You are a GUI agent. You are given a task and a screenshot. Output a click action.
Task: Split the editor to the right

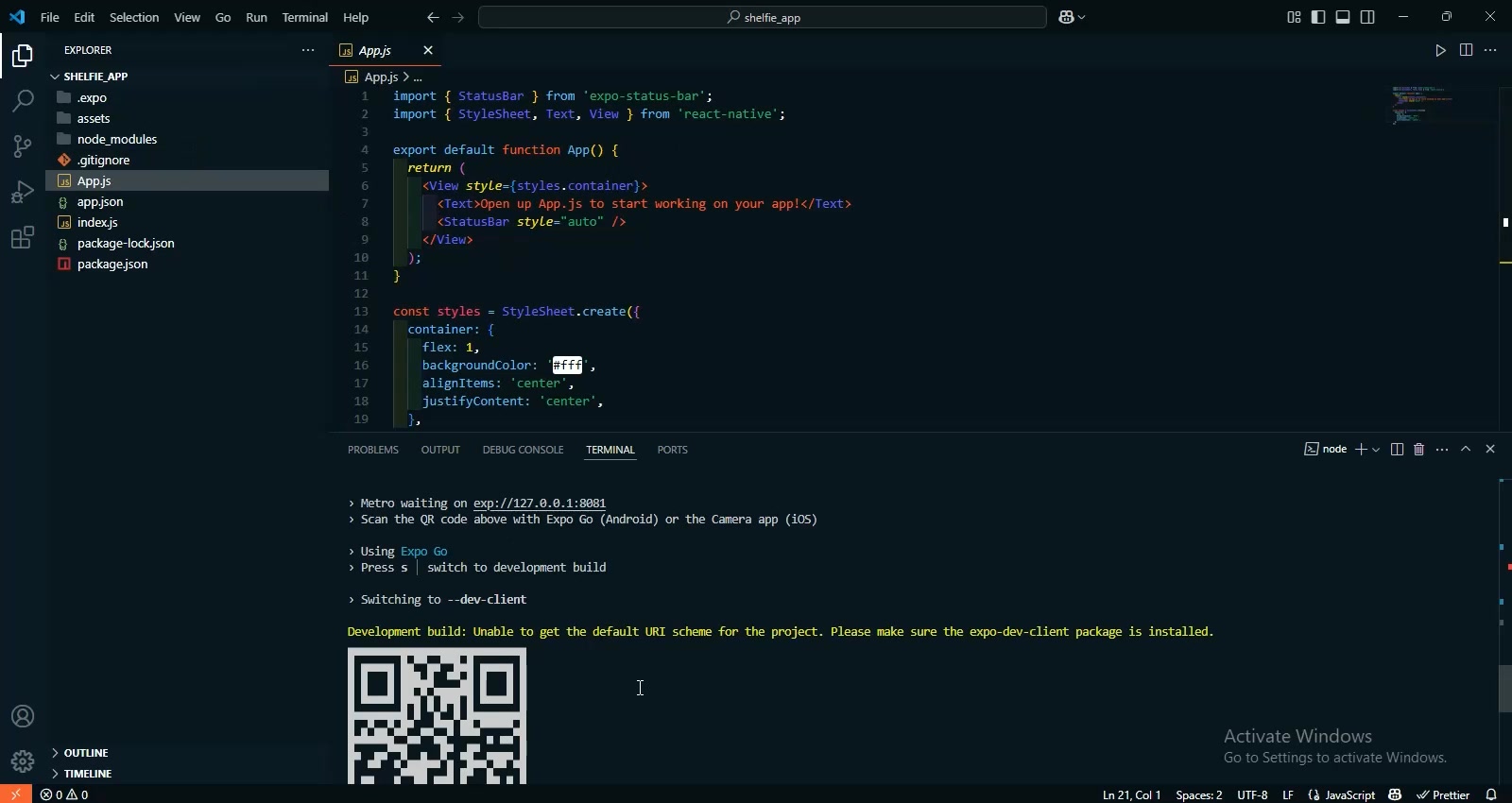point(1467,51)
